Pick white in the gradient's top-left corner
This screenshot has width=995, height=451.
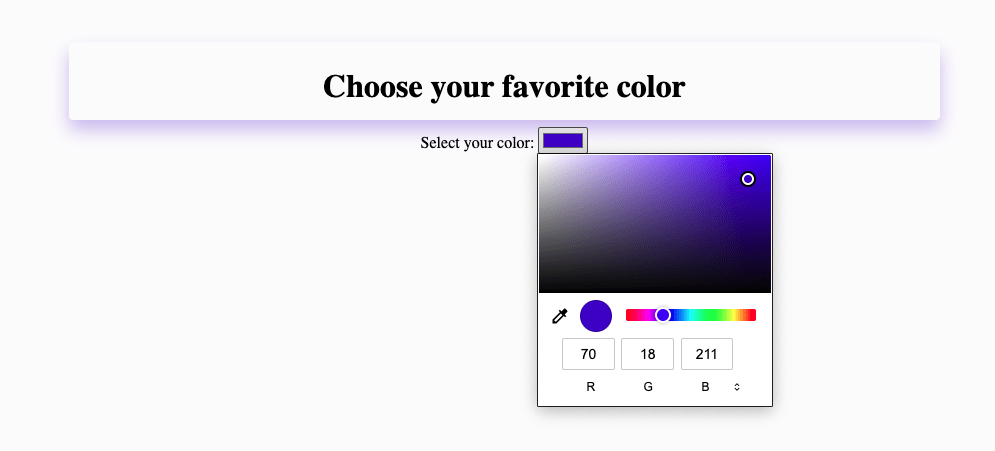pos(541,157)
